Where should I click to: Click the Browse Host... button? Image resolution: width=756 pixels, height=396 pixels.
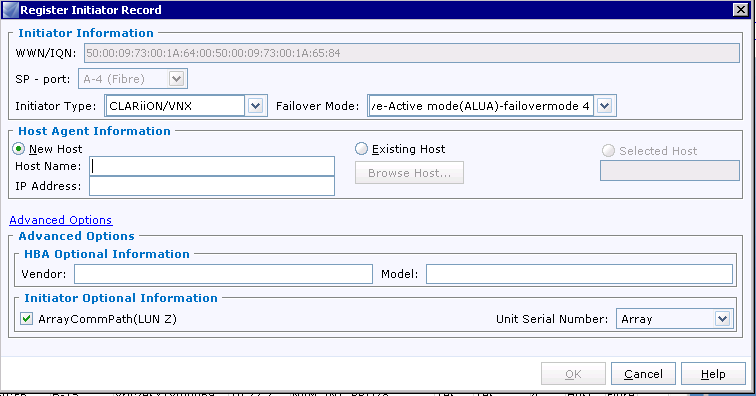click(x=409, y=173)
